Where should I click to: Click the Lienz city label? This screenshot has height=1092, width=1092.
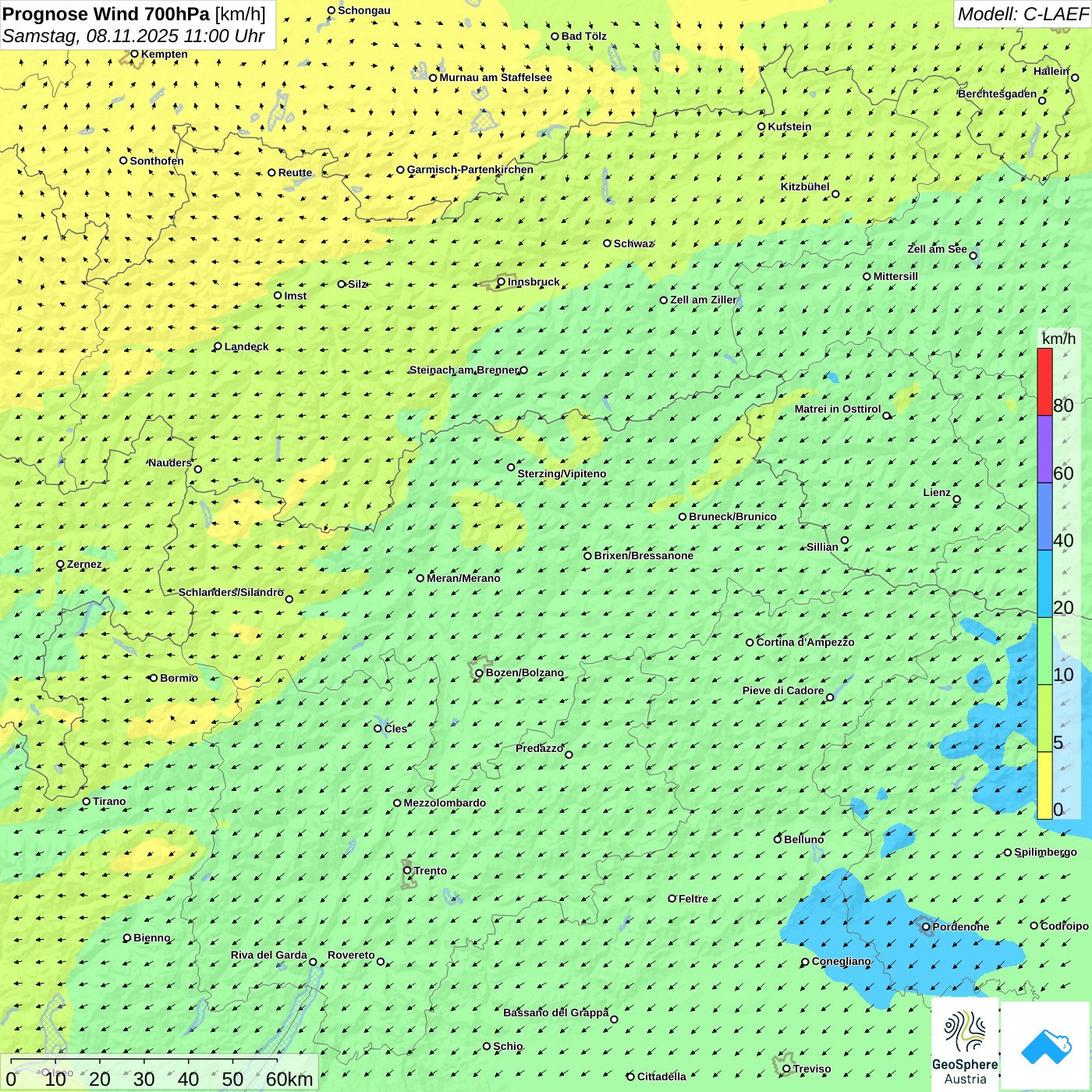tap(937, 492)
